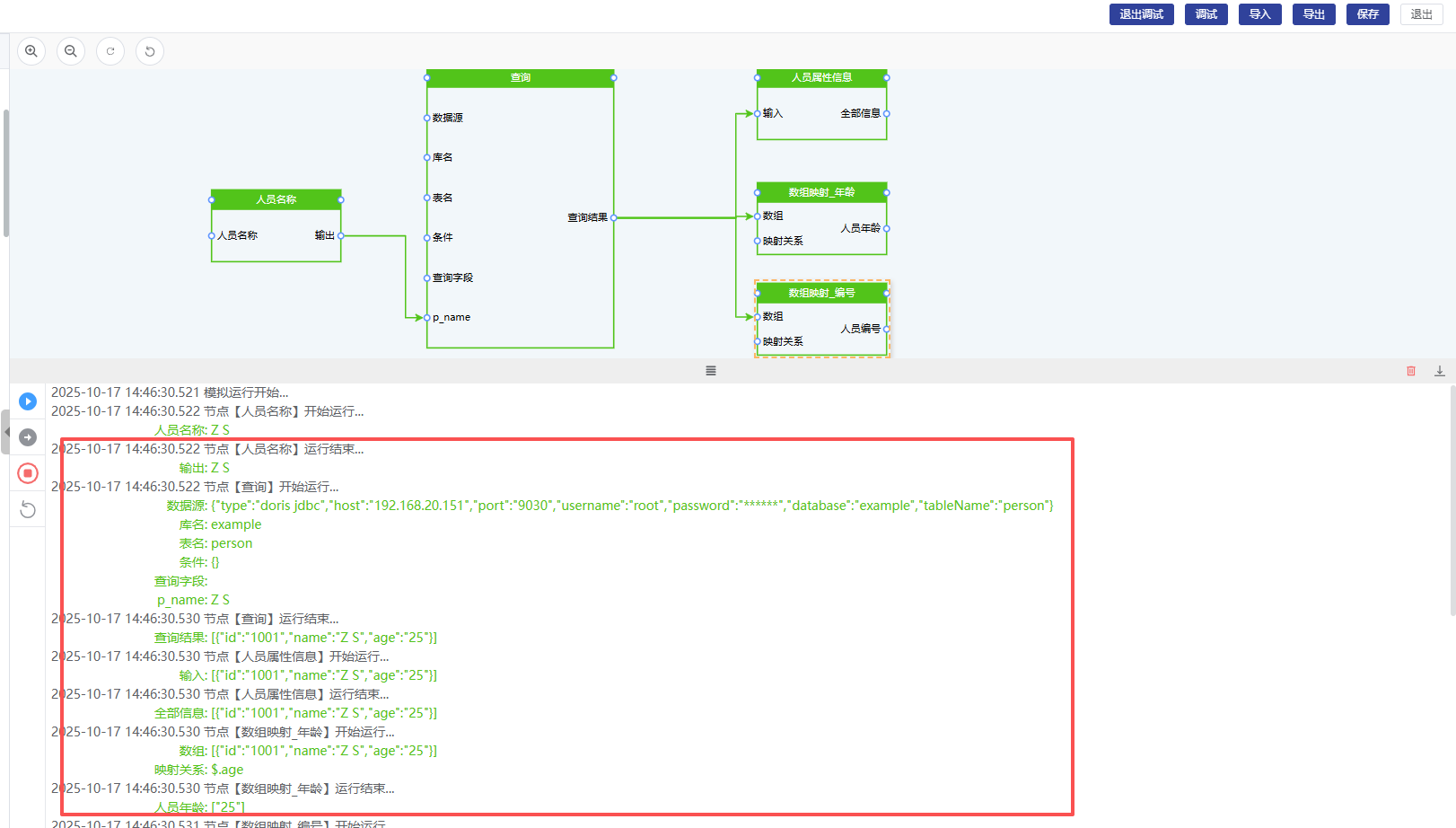Click the 导出 export button
This screenshot has height=828, width=1456.
tap(1313, 14)
